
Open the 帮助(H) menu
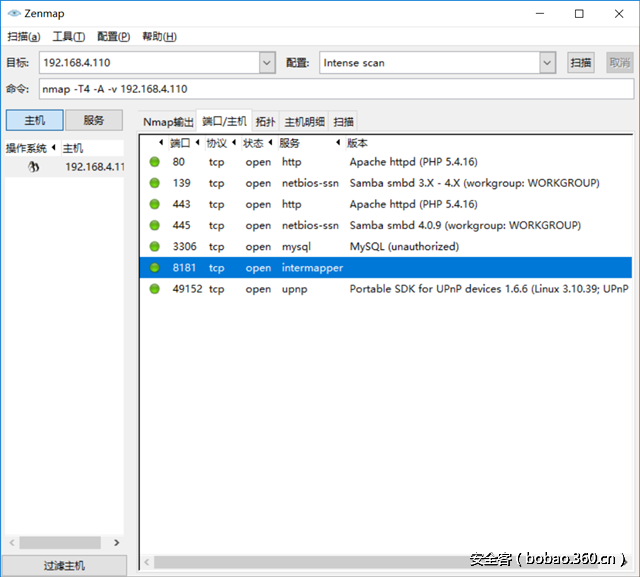click(159, 37)
